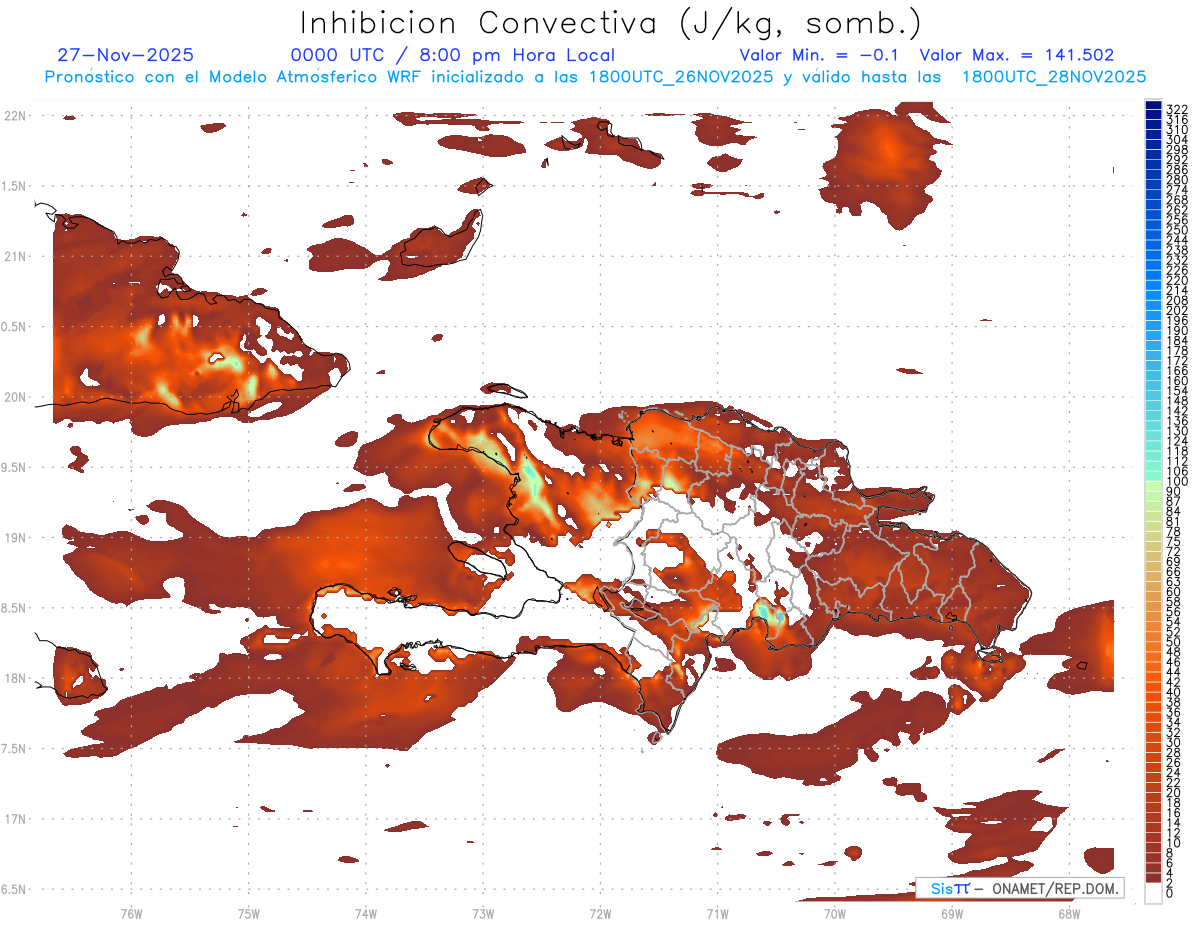The width and height of the screenshot is (1200, 927).
Task: Click the 'SisTT - ONAMET/REP.DOM.' credit box
Action: [1020, 888]
